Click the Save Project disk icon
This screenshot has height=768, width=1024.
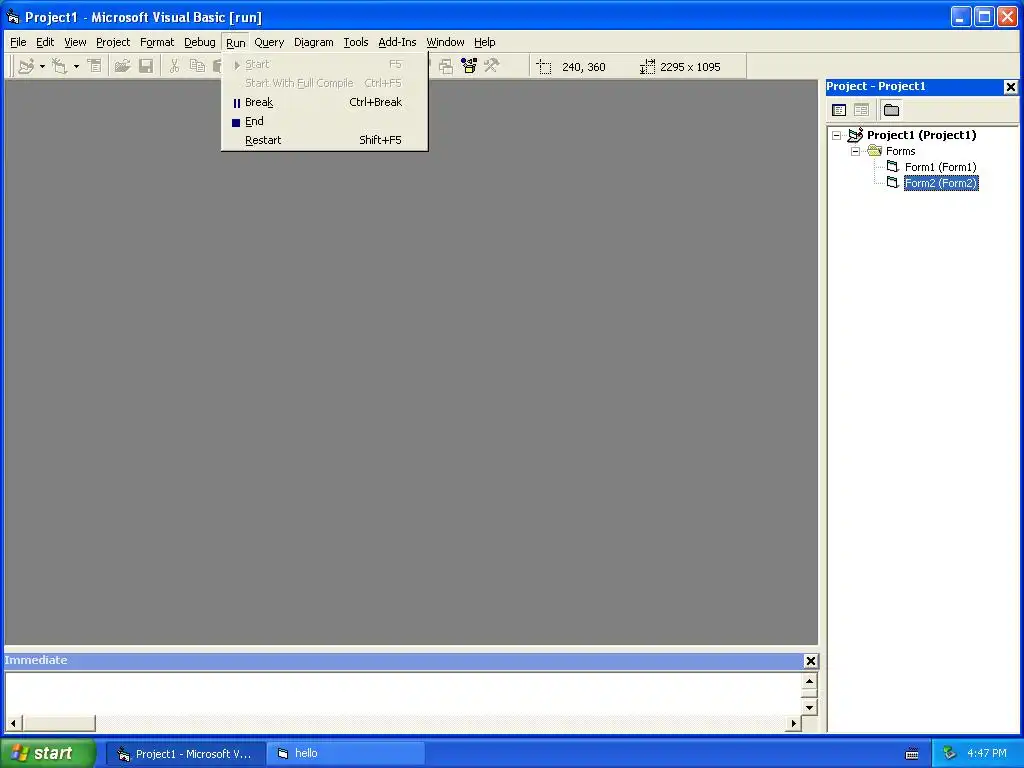point(146,66)
